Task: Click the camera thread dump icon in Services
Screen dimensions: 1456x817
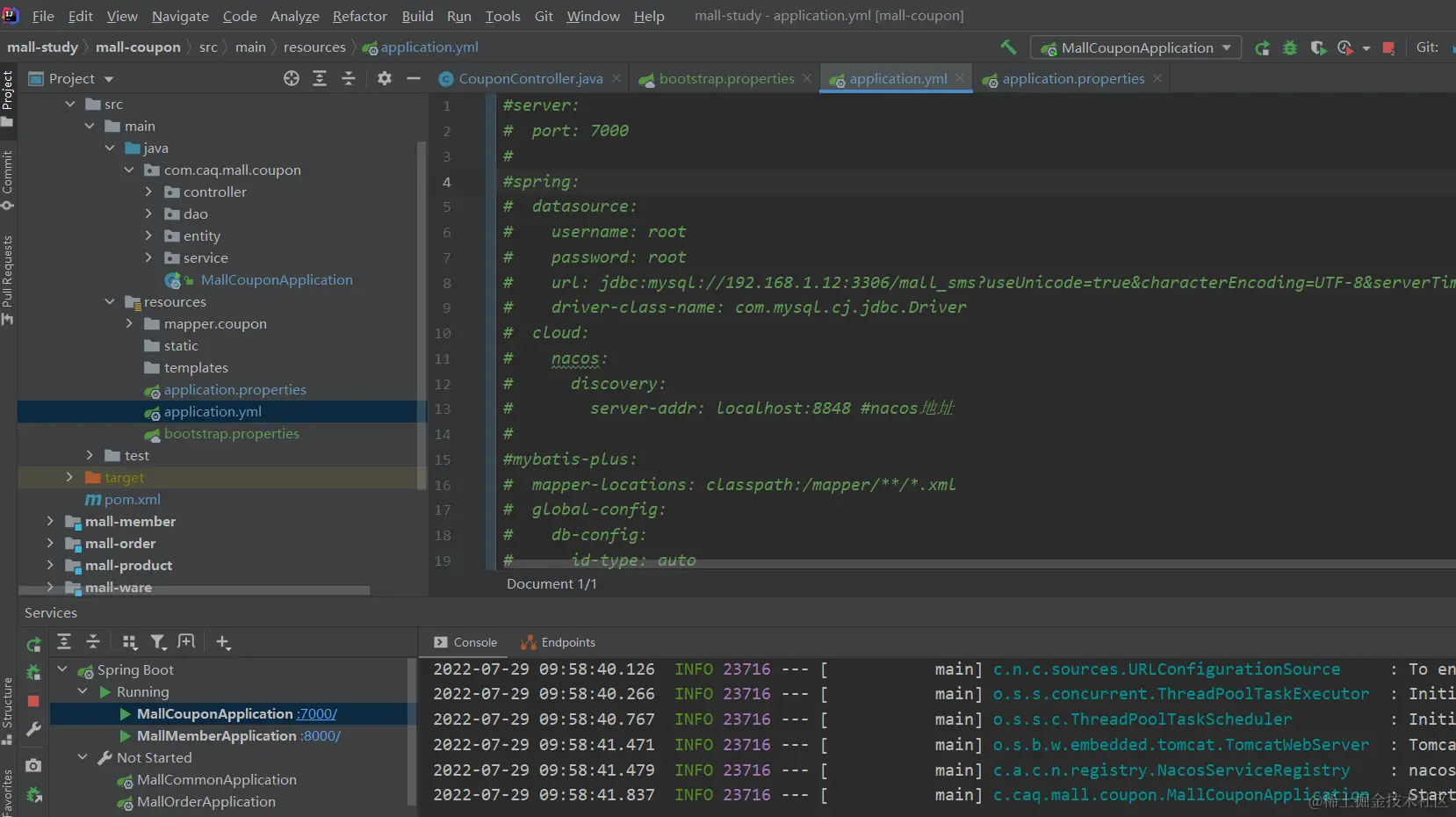Action: 33,765
